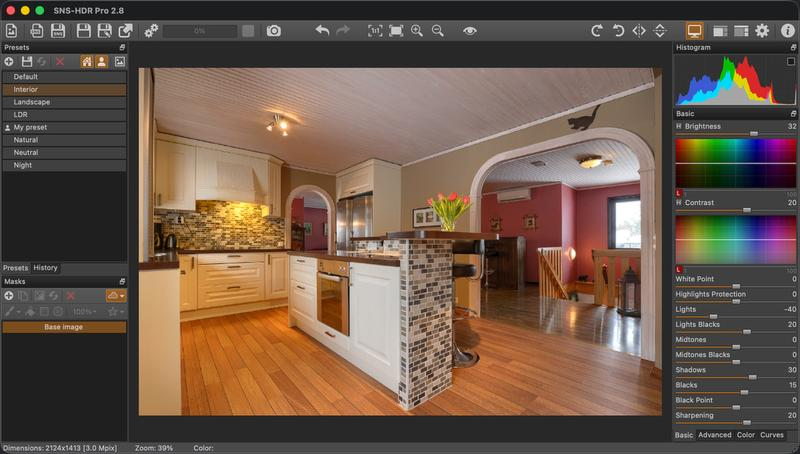Click the camera snapshot icon

[x=273, y=31]
